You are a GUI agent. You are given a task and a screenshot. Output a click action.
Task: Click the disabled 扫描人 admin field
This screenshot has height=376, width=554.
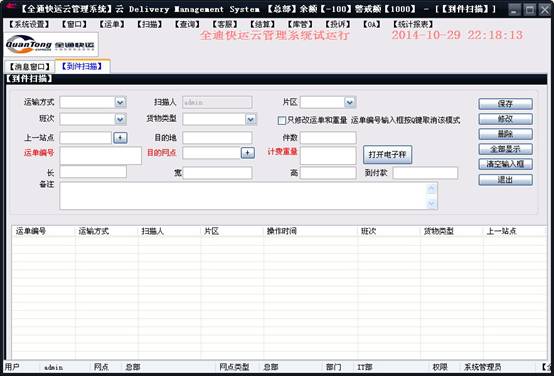(x=217, y=102)
